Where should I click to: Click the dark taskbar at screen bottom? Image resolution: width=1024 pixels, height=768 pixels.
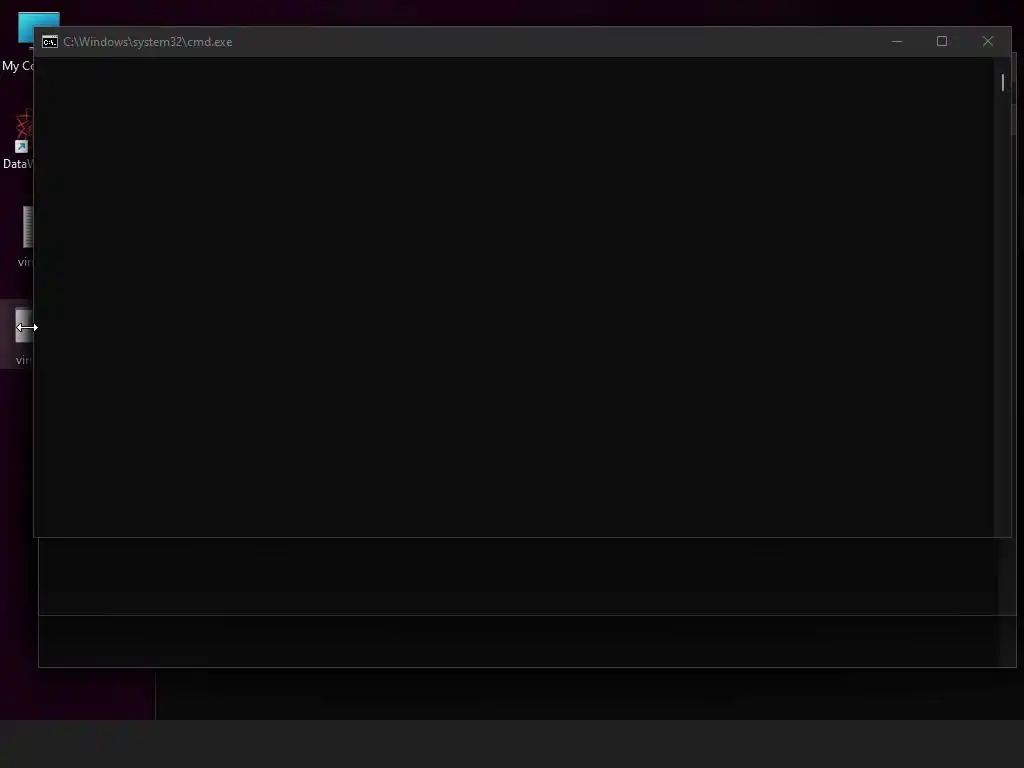coord(512,744)
